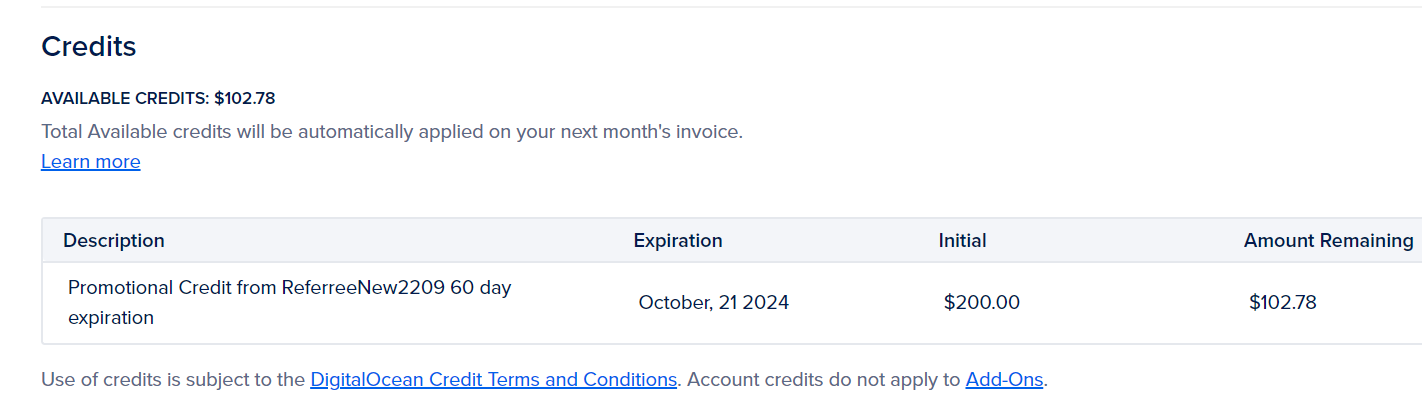Click the Description column header
This screenshot has height=407, width=1422.
pyautogui.click(x=114, y=241)
